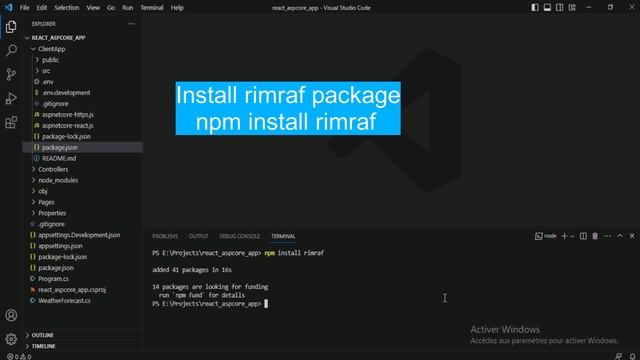
Task: Open ClientApp package-lock.json file
Action: [82, 136]
